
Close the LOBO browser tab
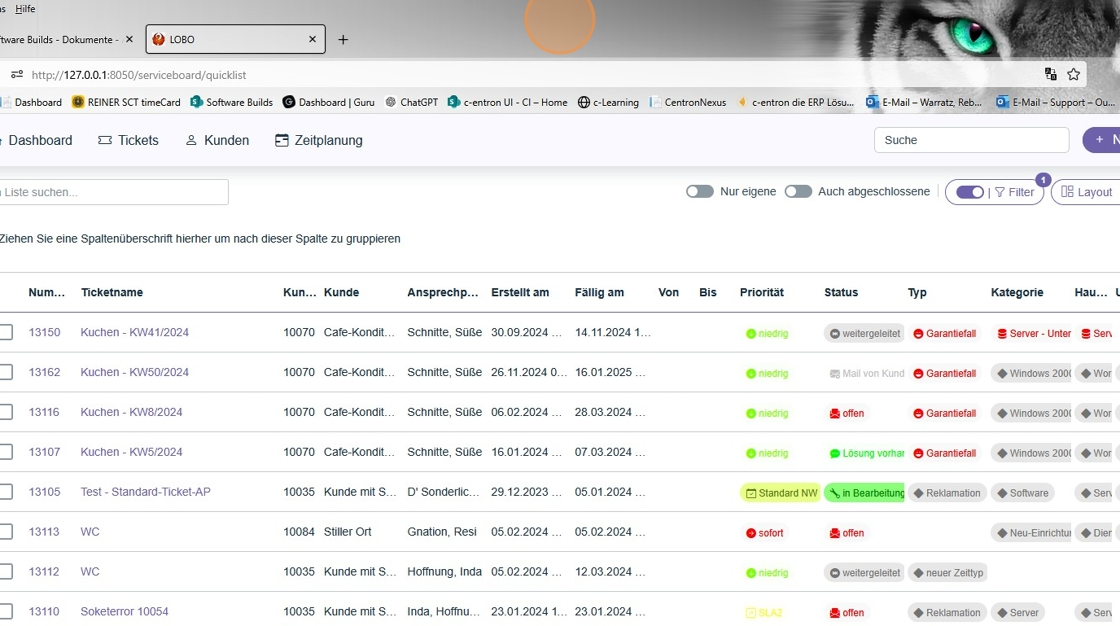click(x=312, y=39)
